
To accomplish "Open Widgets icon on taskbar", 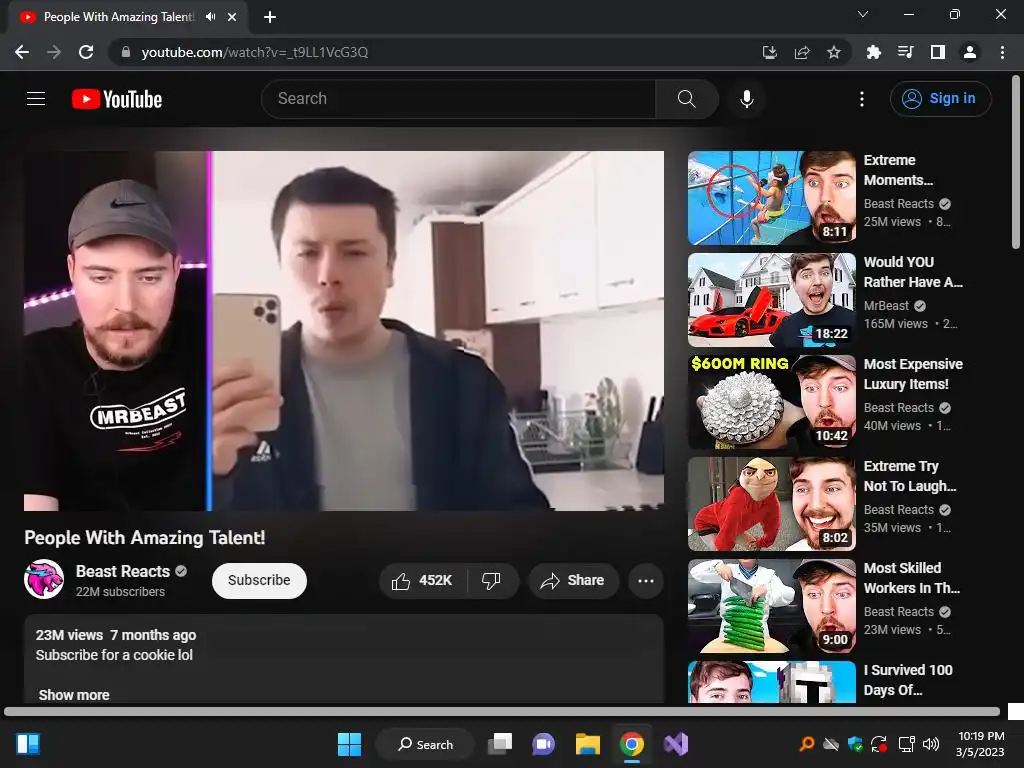I will pyautogui.click(x=28, y=744).
